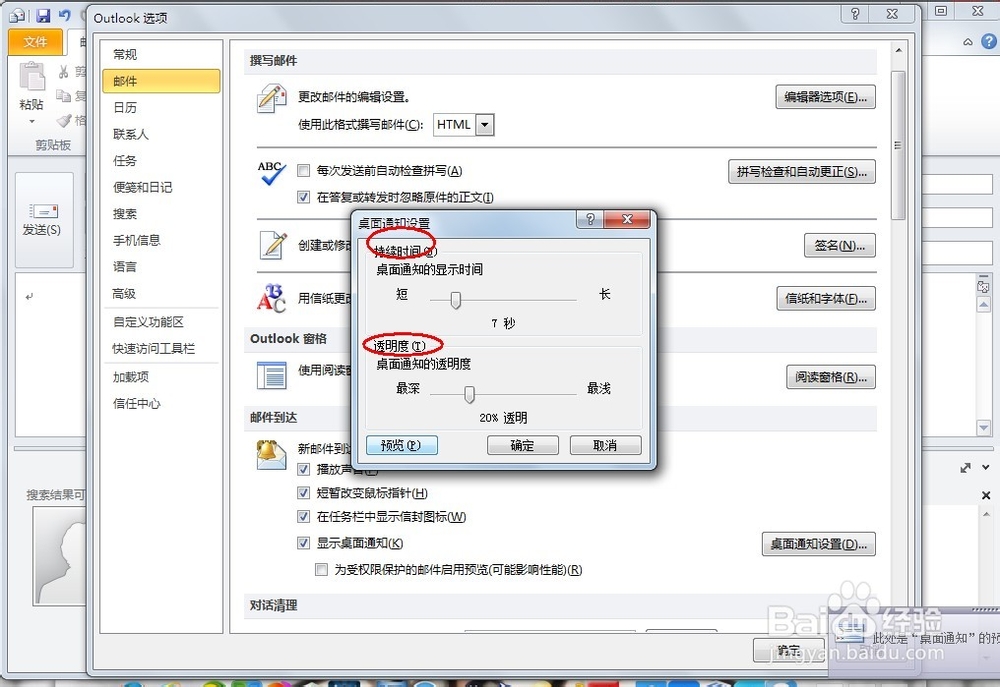The width and height of the screenshot is (1000, 687).
Task: Disable 播放声音 option
Action: [x=303, y=469]
